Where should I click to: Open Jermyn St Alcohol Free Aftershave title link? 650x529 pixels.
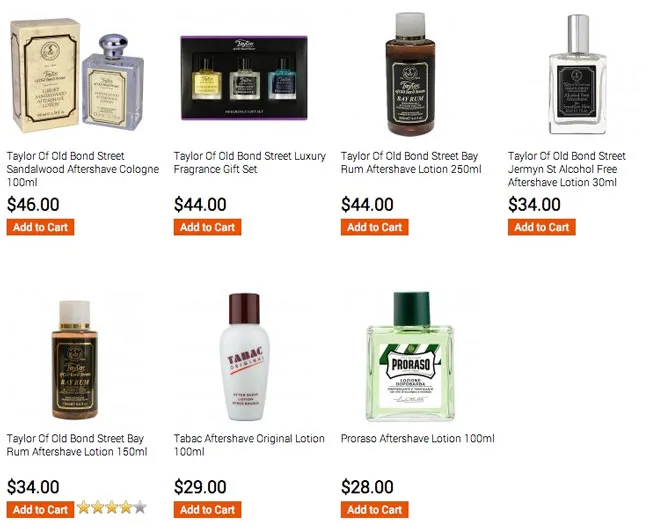pos(567,169)
